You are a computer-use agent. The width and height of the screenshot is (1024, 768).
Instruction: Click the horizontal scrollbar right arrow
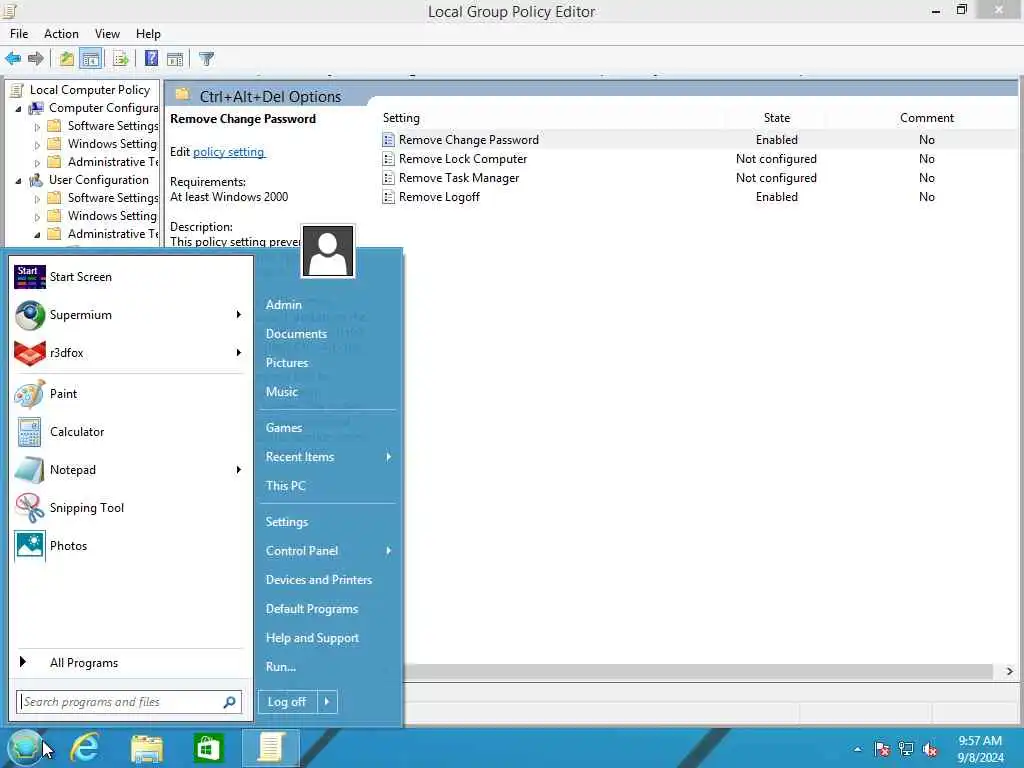[x=1010, y=671]
